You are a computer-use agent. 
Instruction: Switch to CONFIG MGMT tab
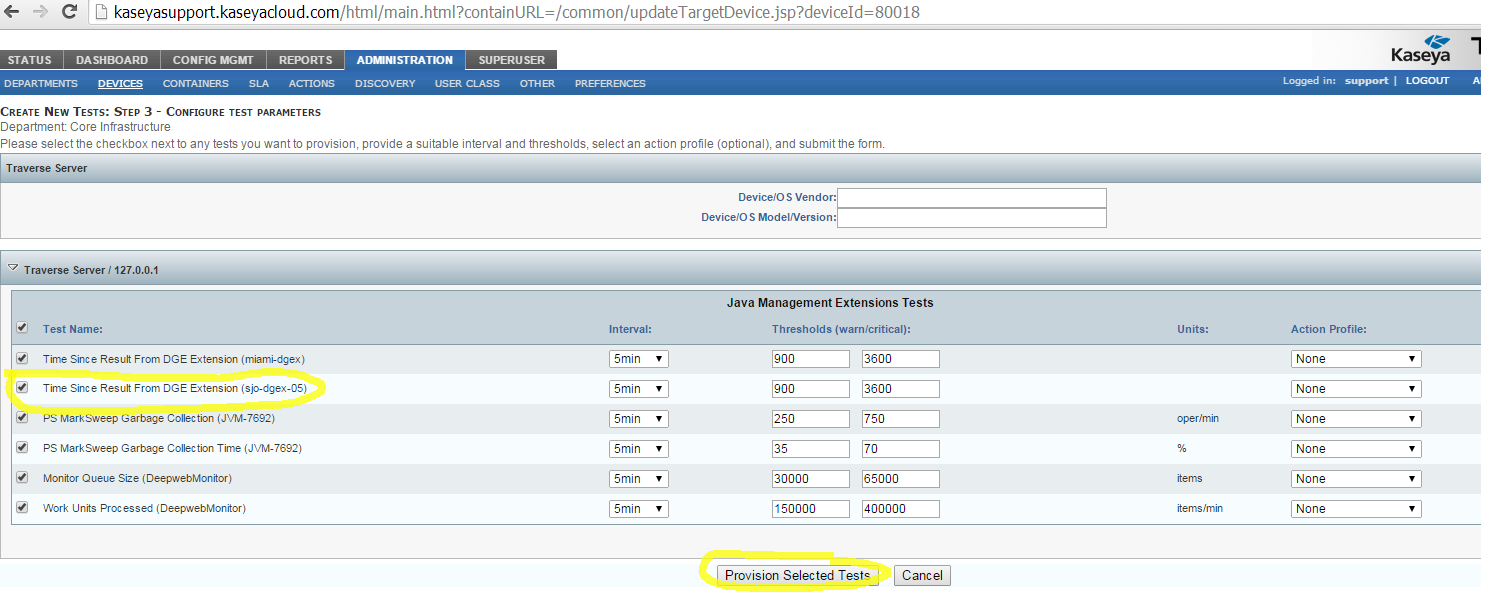pyautogui.click(x=213, y=60)
